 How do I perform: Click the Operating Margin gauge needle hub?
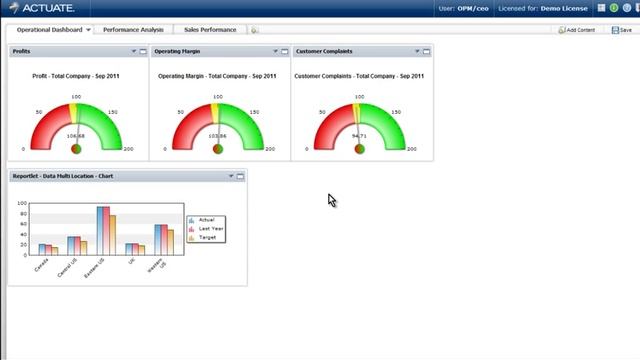[x=218, y=149]
